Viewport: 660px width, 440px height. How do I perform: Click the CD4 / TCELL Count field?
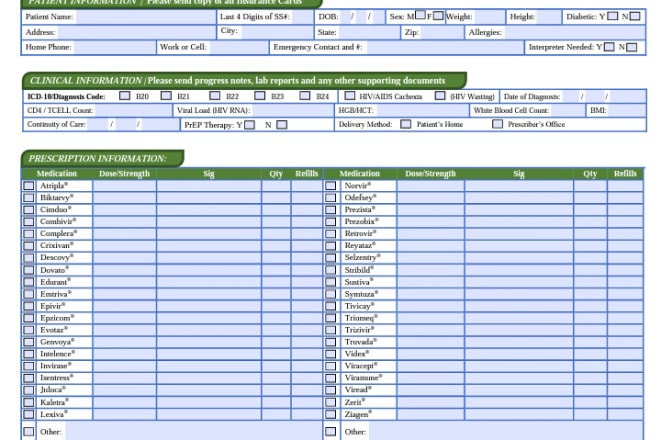(x=133, y=110)
